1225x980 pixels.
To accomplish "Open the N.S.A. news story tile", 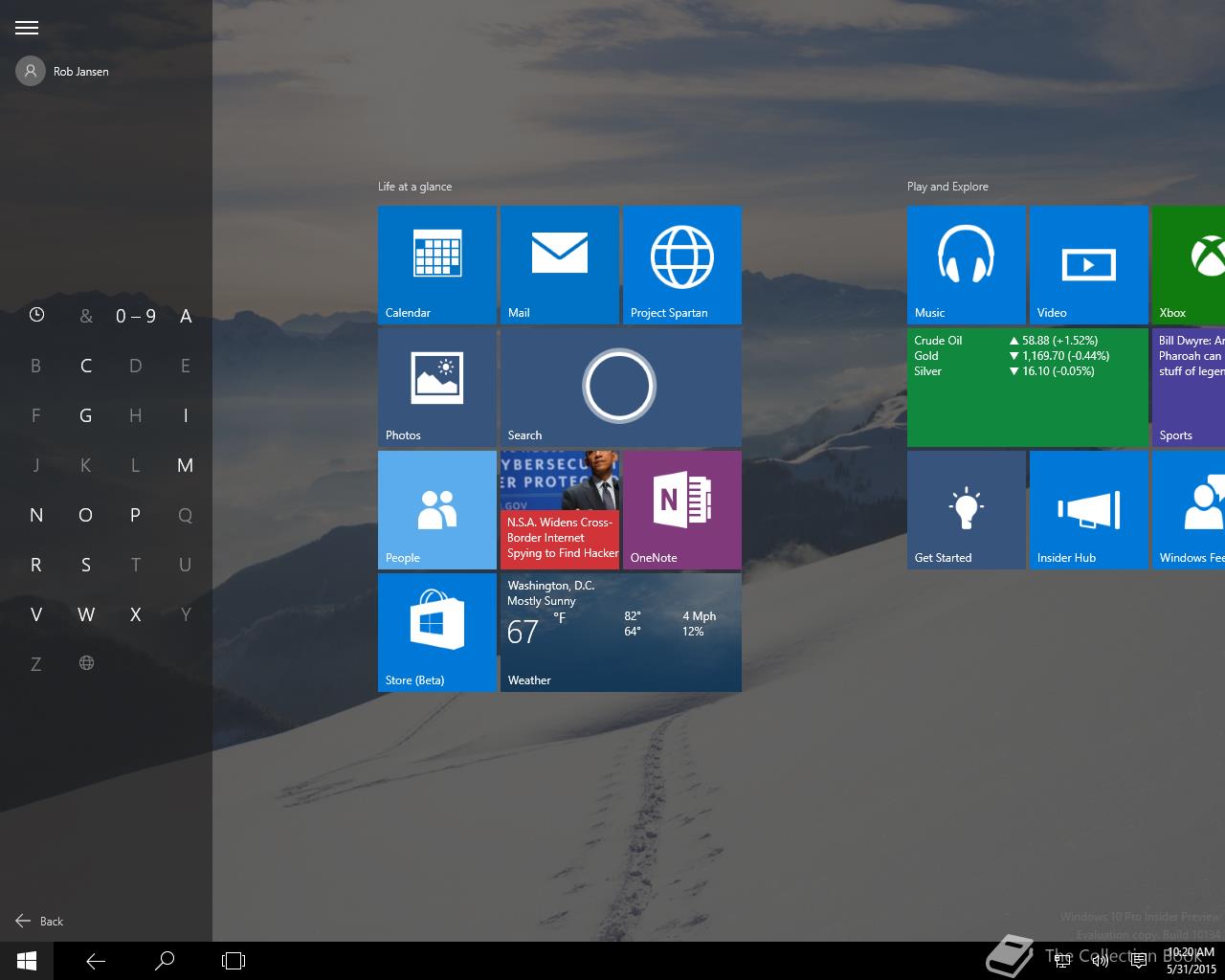I will (560, 510).
